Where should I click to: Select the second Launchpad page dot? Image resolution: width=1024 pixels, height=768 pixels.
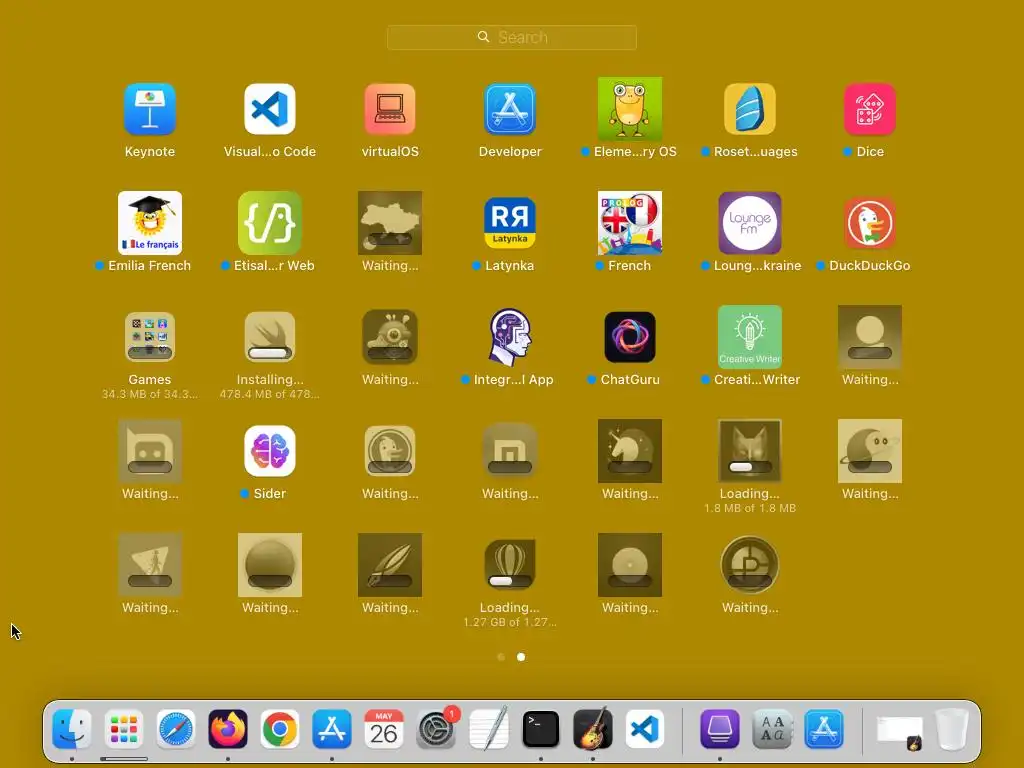tap(521, 657)
